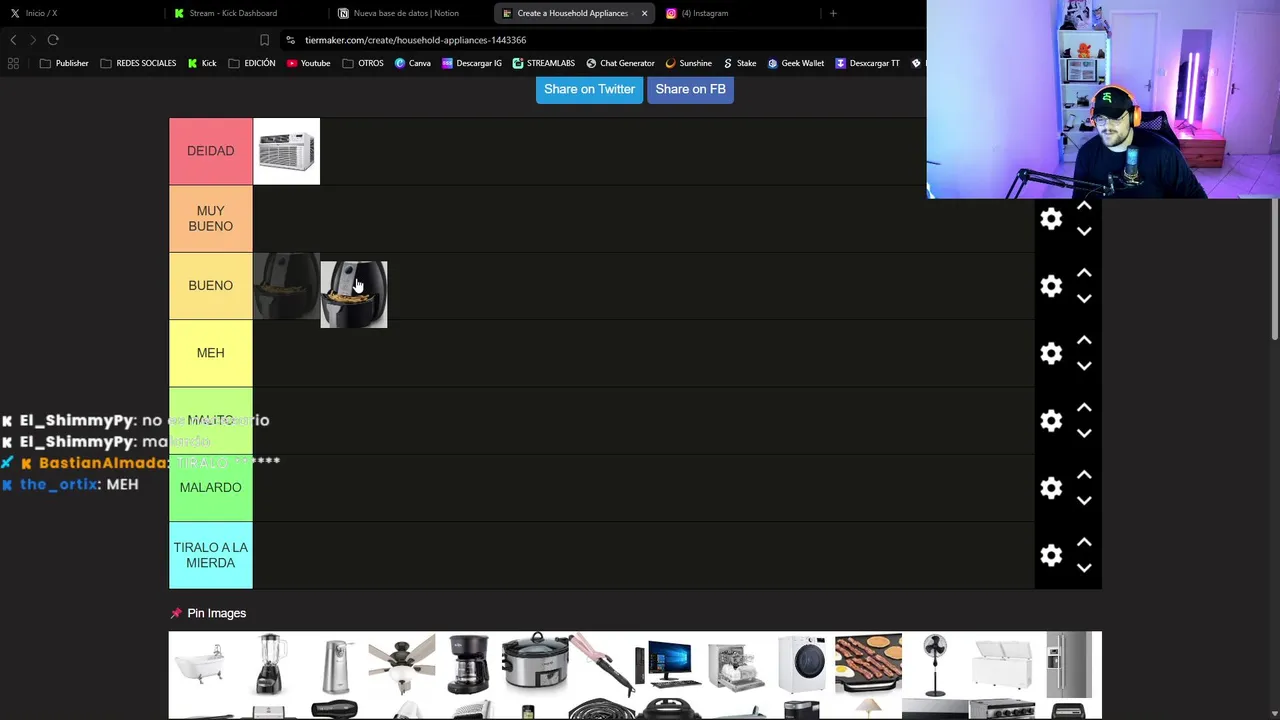Image resolution: width=1280 pixels, height=720 pixels.
Task: Move the BUENO row down
Action: (1084, 298)
